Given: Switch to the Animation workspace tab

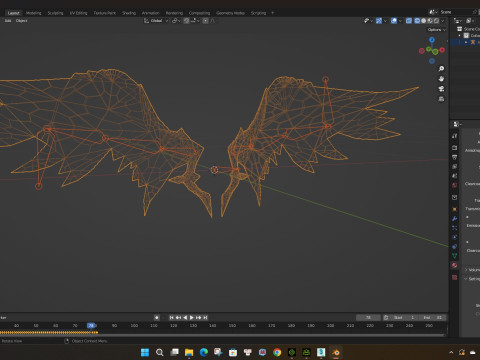Looking at the screenshot, I should coord(151,13).
